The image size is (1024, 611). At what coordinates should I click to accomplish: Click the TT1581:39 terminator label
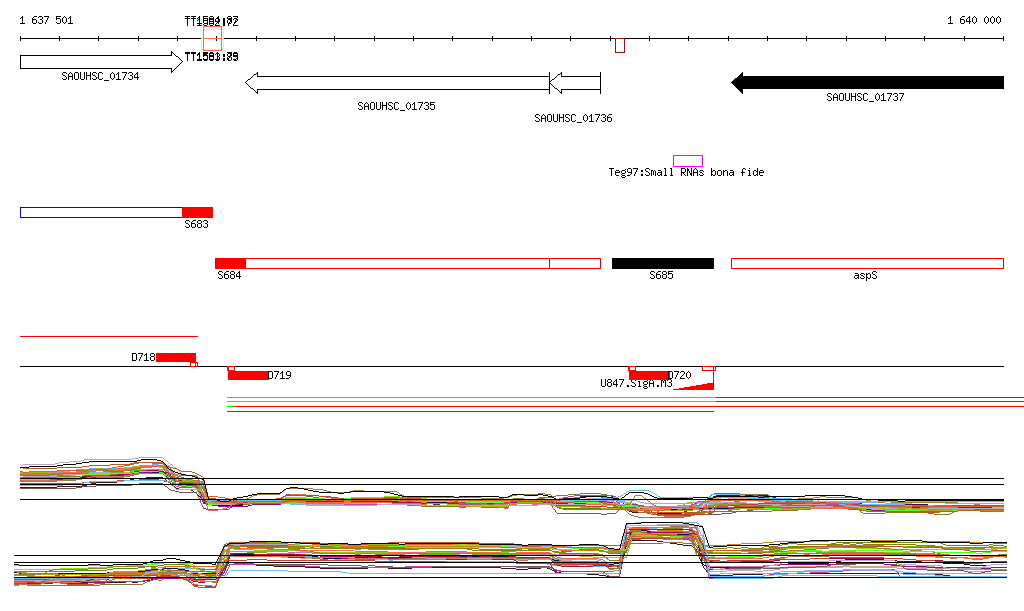point(212,57)
